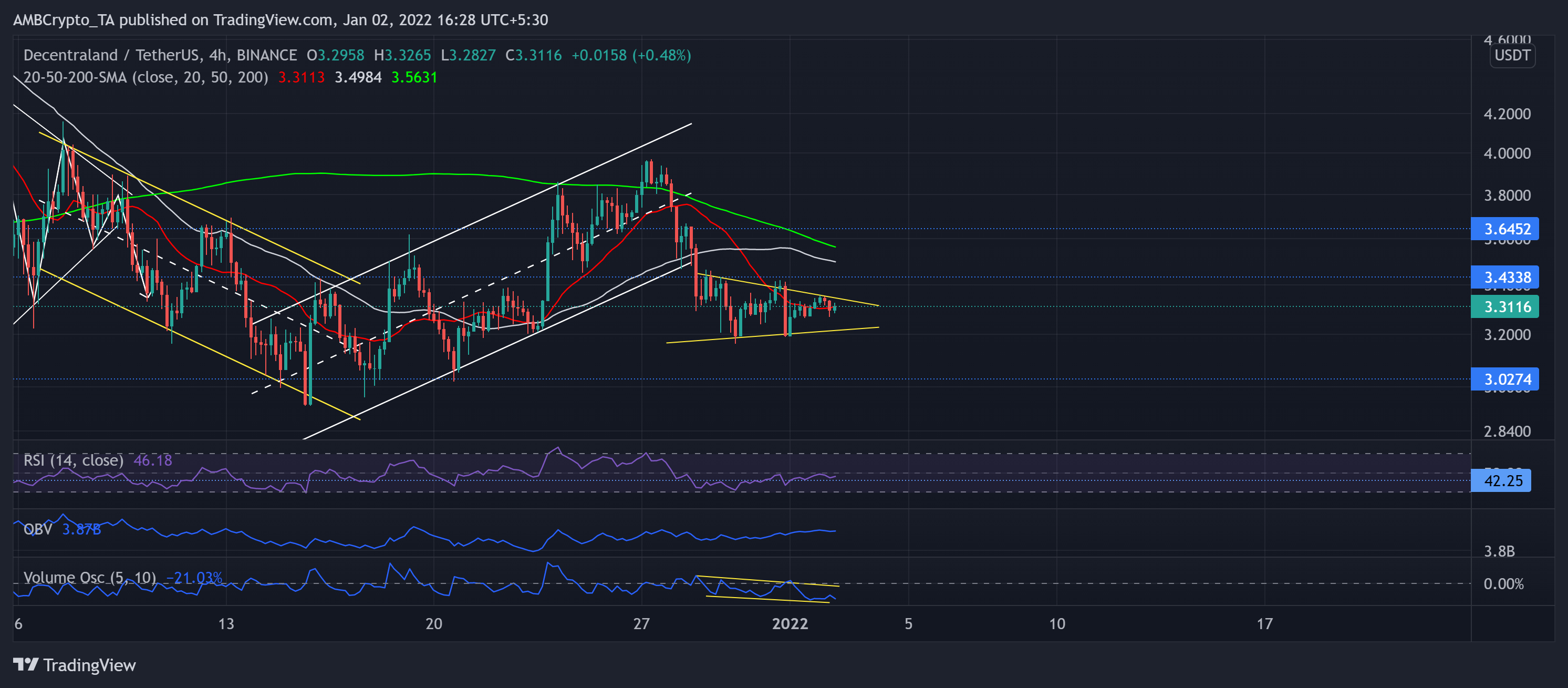Click the AMBCrypto_TA published header text
Viewport: 1568px width, 688px height.
coord(280,19)
